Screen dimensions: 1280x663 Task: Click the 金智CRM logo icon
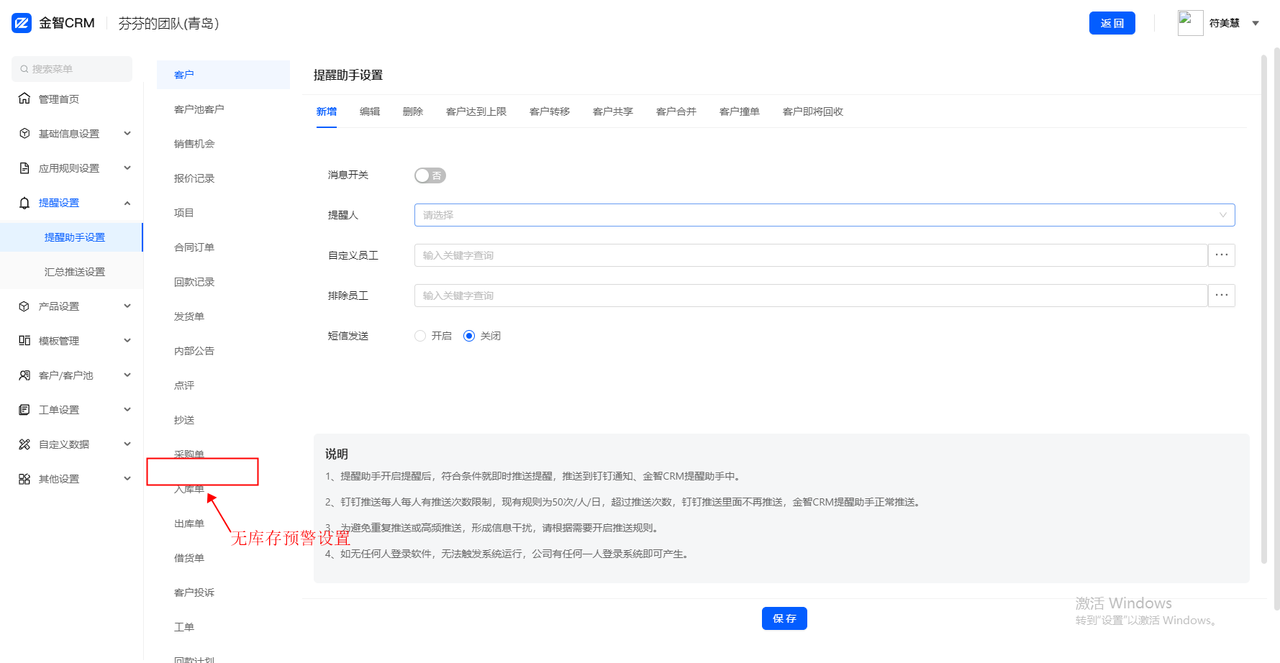[22, 23]
